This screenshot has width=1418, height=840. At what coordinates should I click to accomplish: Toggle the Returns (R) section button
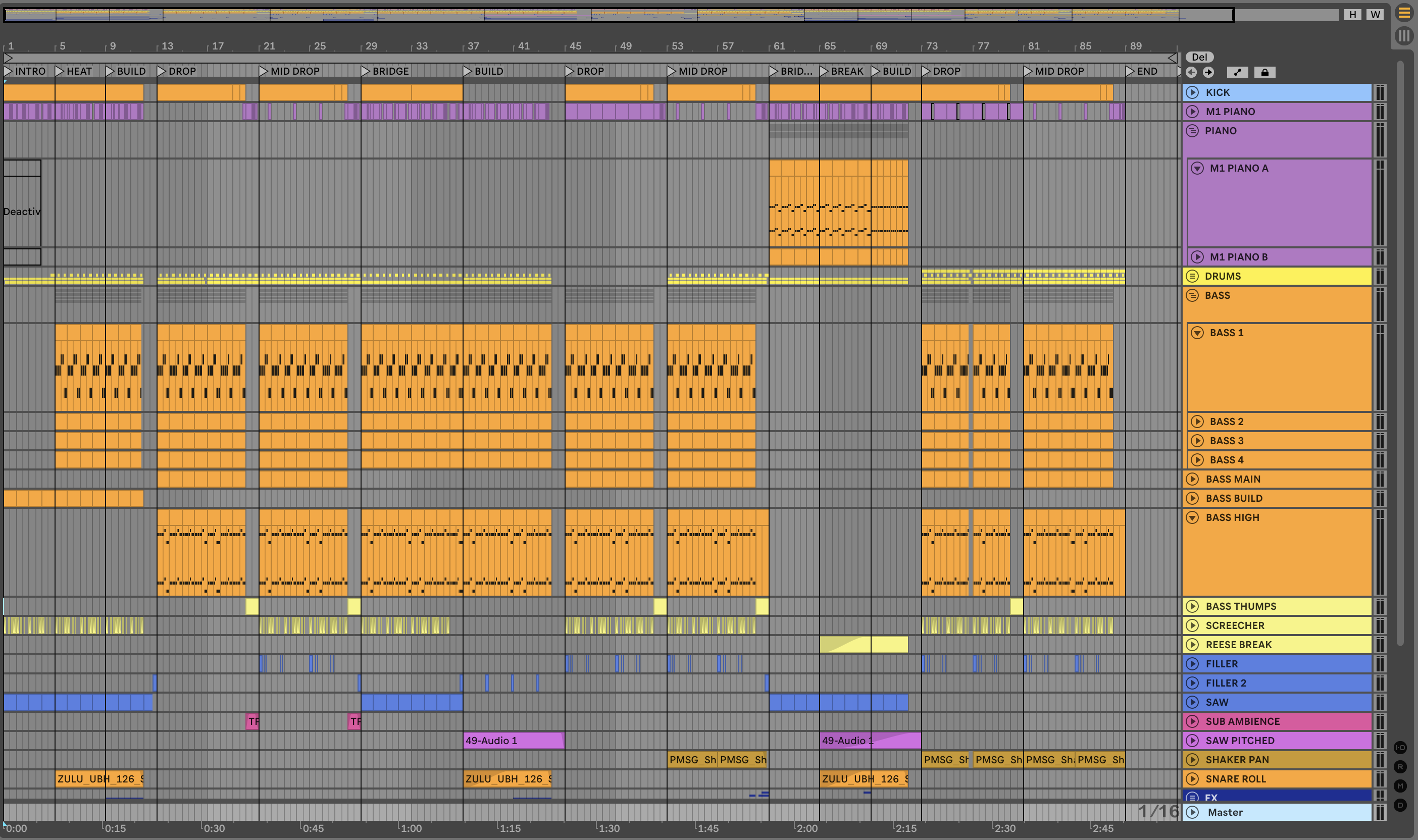tap(1400, 767)
